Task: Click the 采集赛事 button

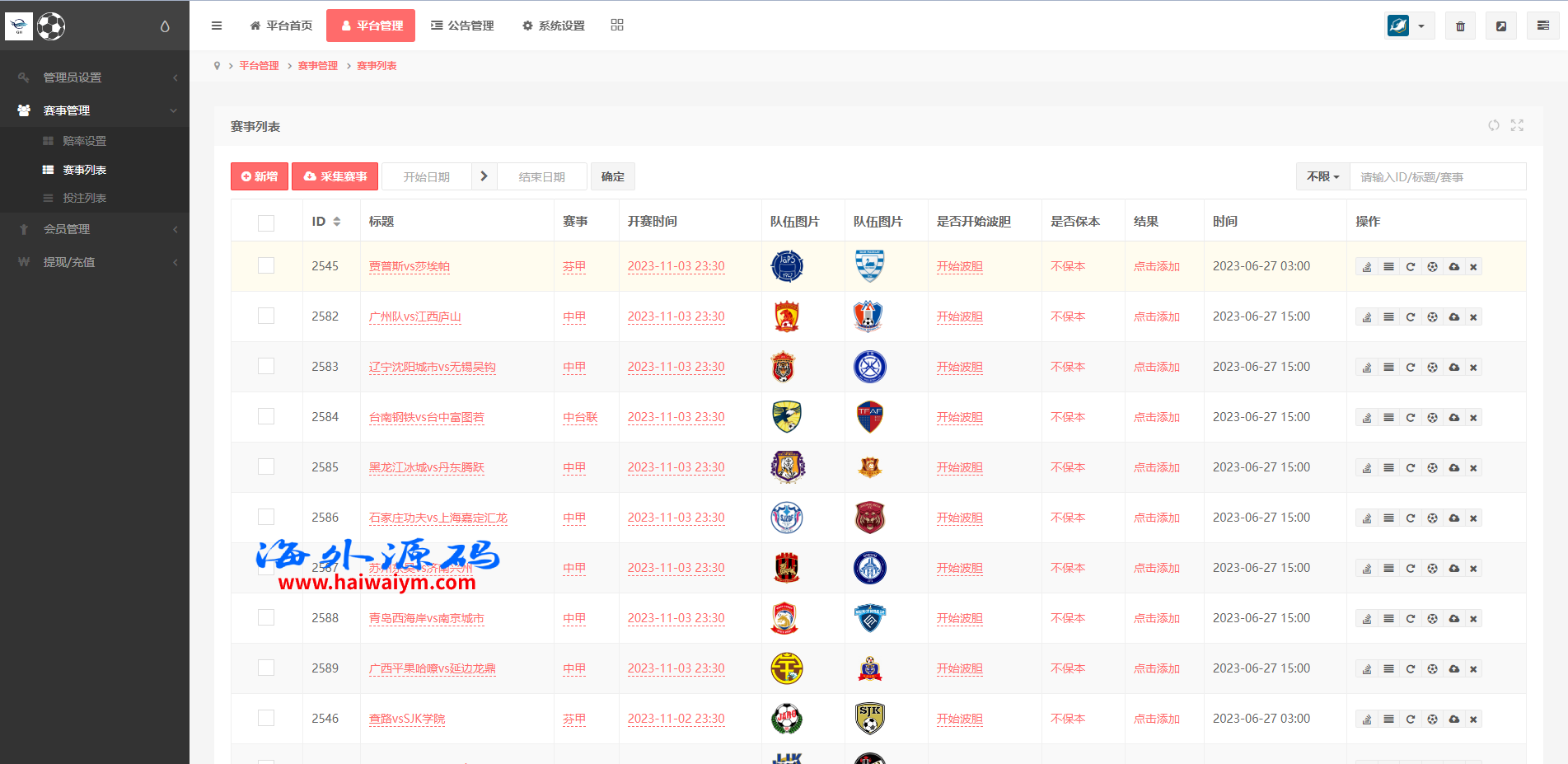Action: [335, 176]
